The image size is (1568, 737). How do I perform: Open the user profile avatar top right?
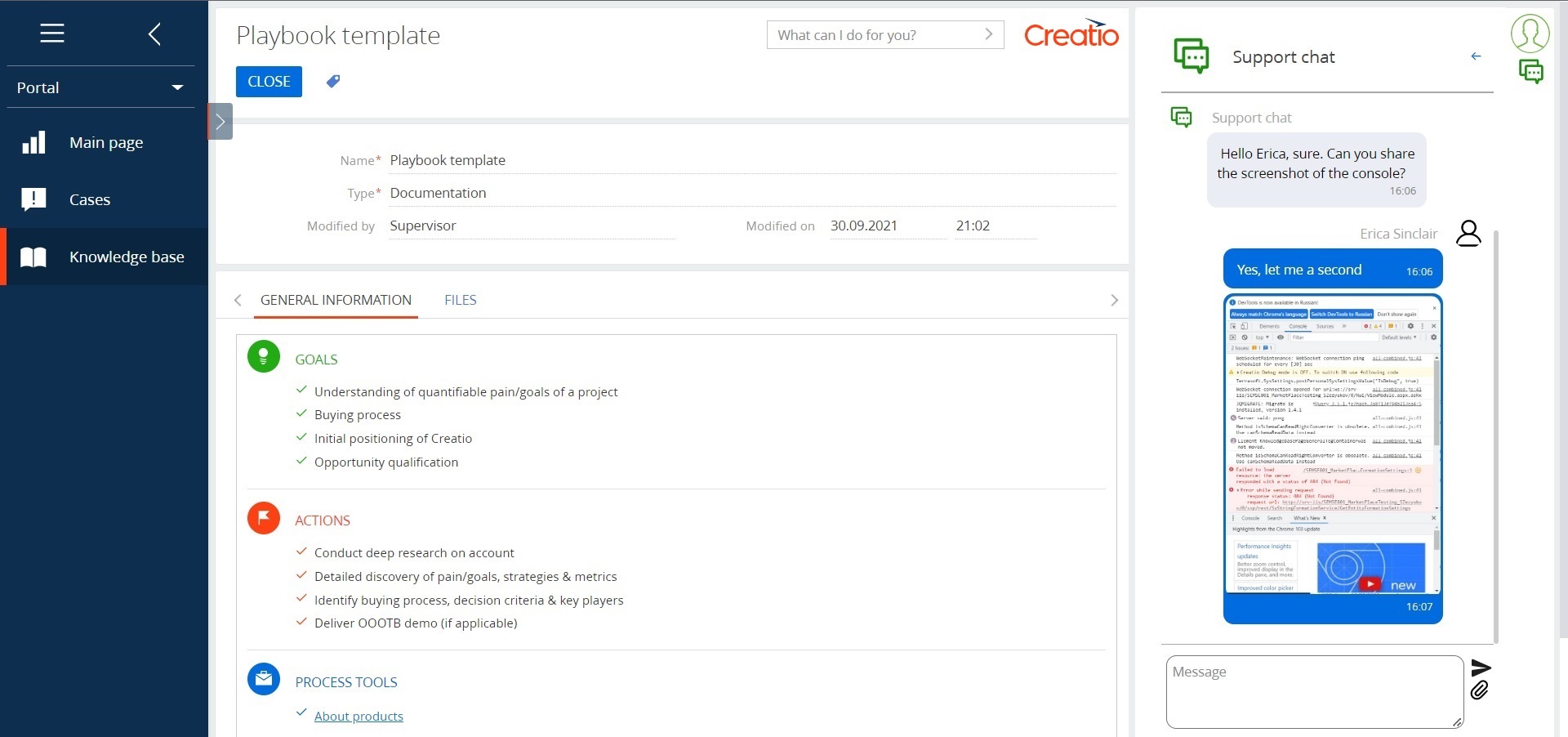1530,33
